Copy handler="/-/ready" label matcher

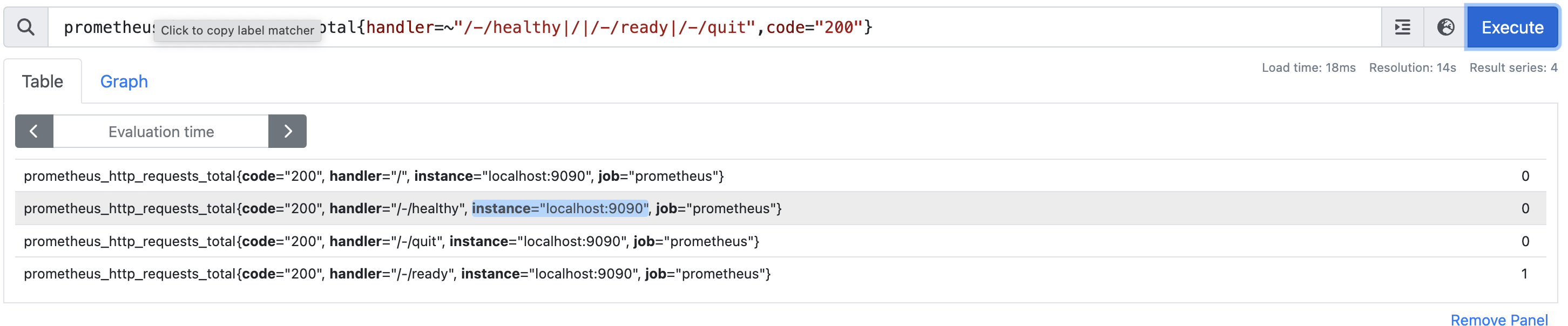point(391,274)
